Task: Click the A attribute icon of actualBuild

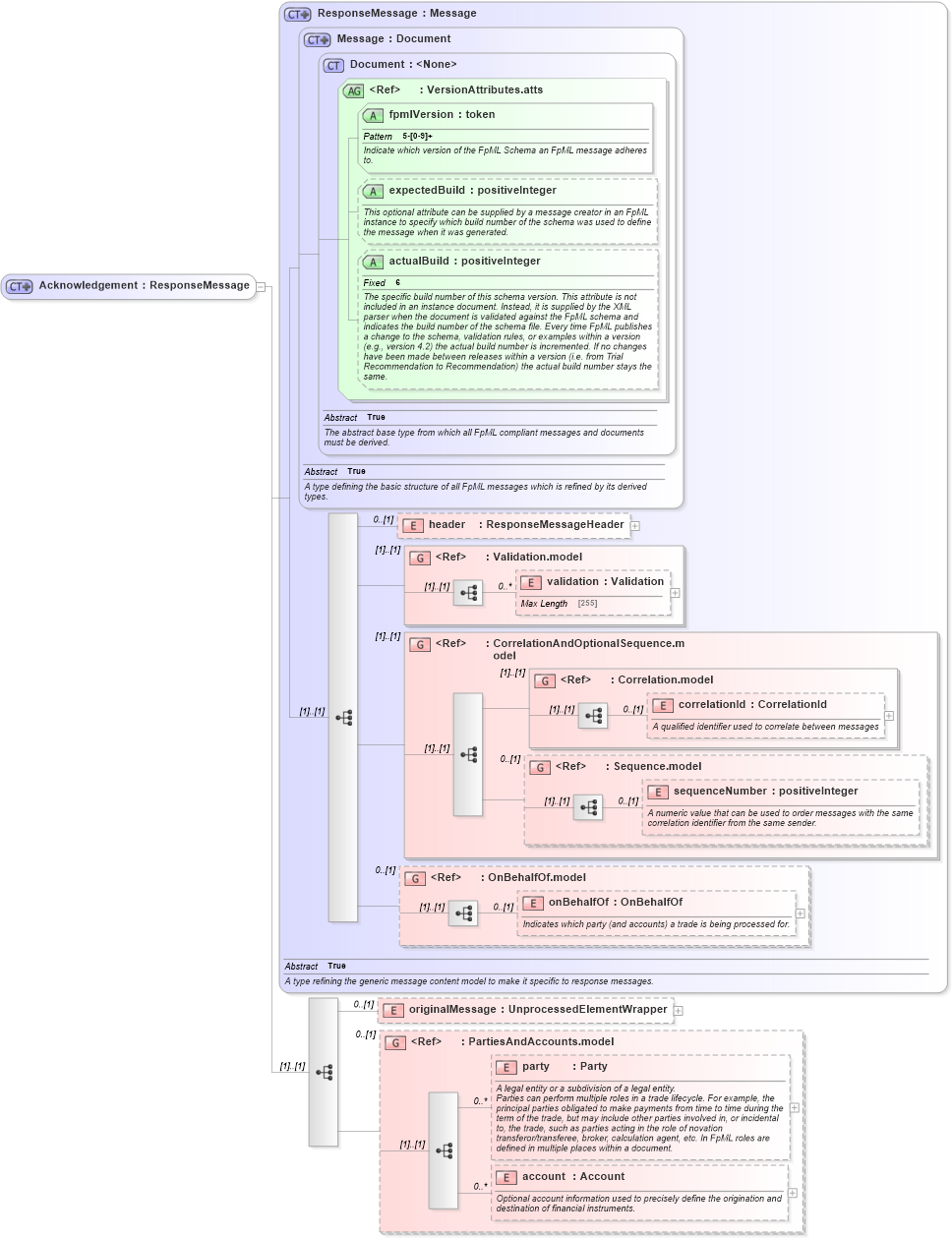Action: tap(373, 262)
